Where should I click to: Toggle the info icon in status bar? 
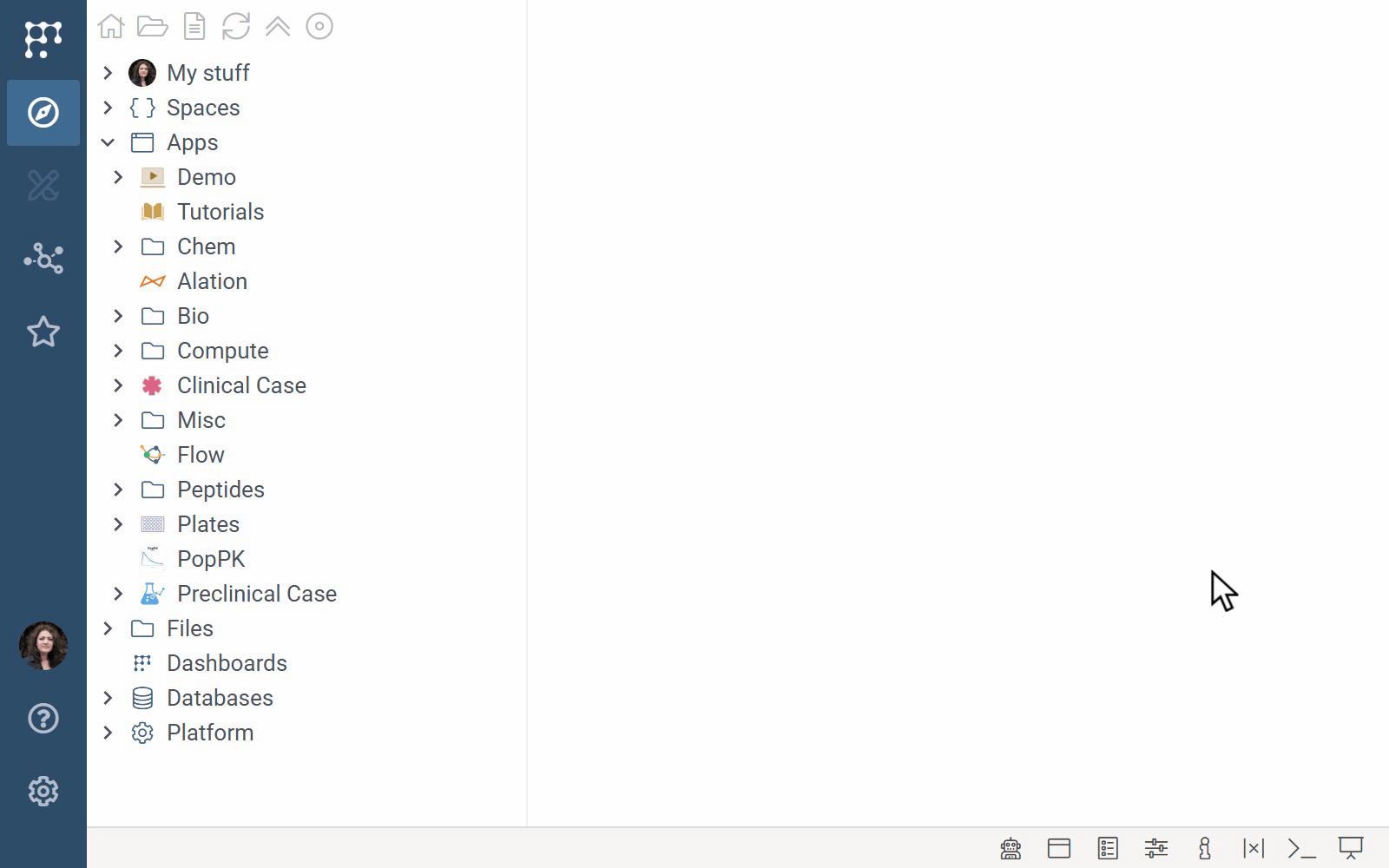click(x=1205, y=848)
